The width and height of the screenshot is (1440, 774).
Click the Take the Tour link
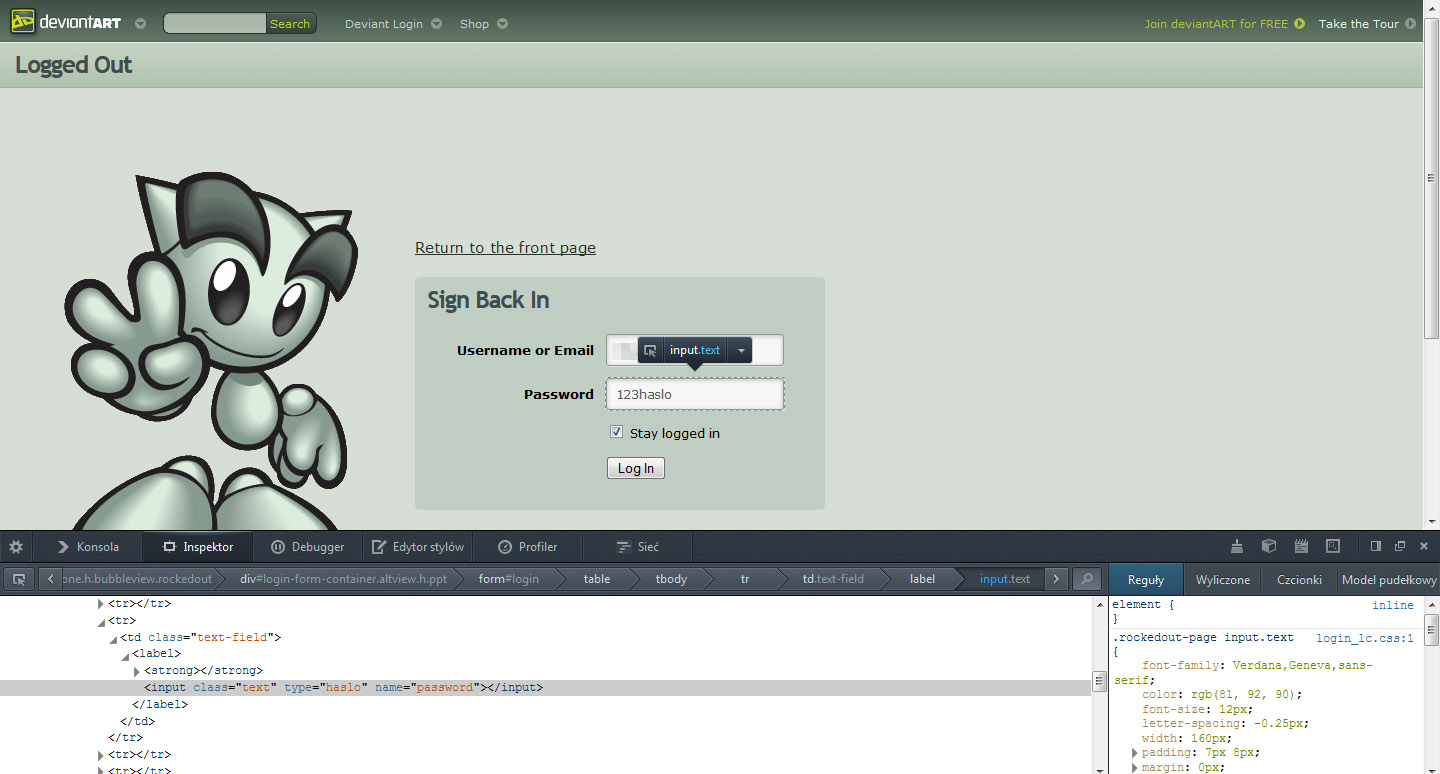point(1358,23)
